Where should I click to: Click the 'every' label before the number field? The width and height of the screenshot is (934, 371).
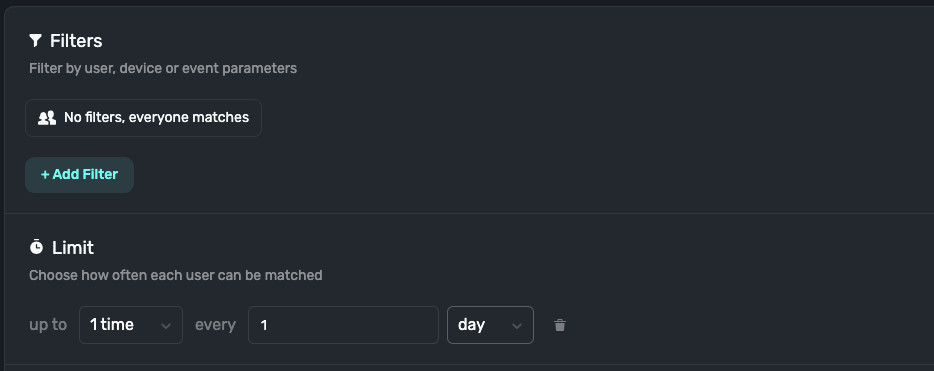[x=216, y=325]
